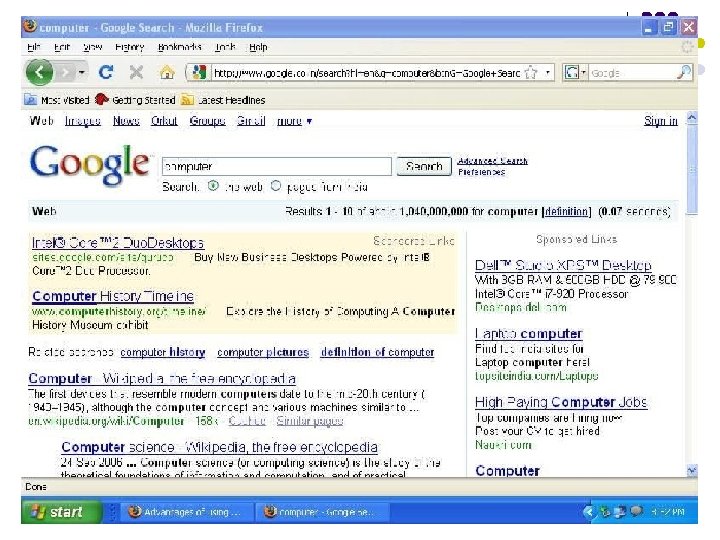
Task: Click the Sign in link
Action: (660, 121)
